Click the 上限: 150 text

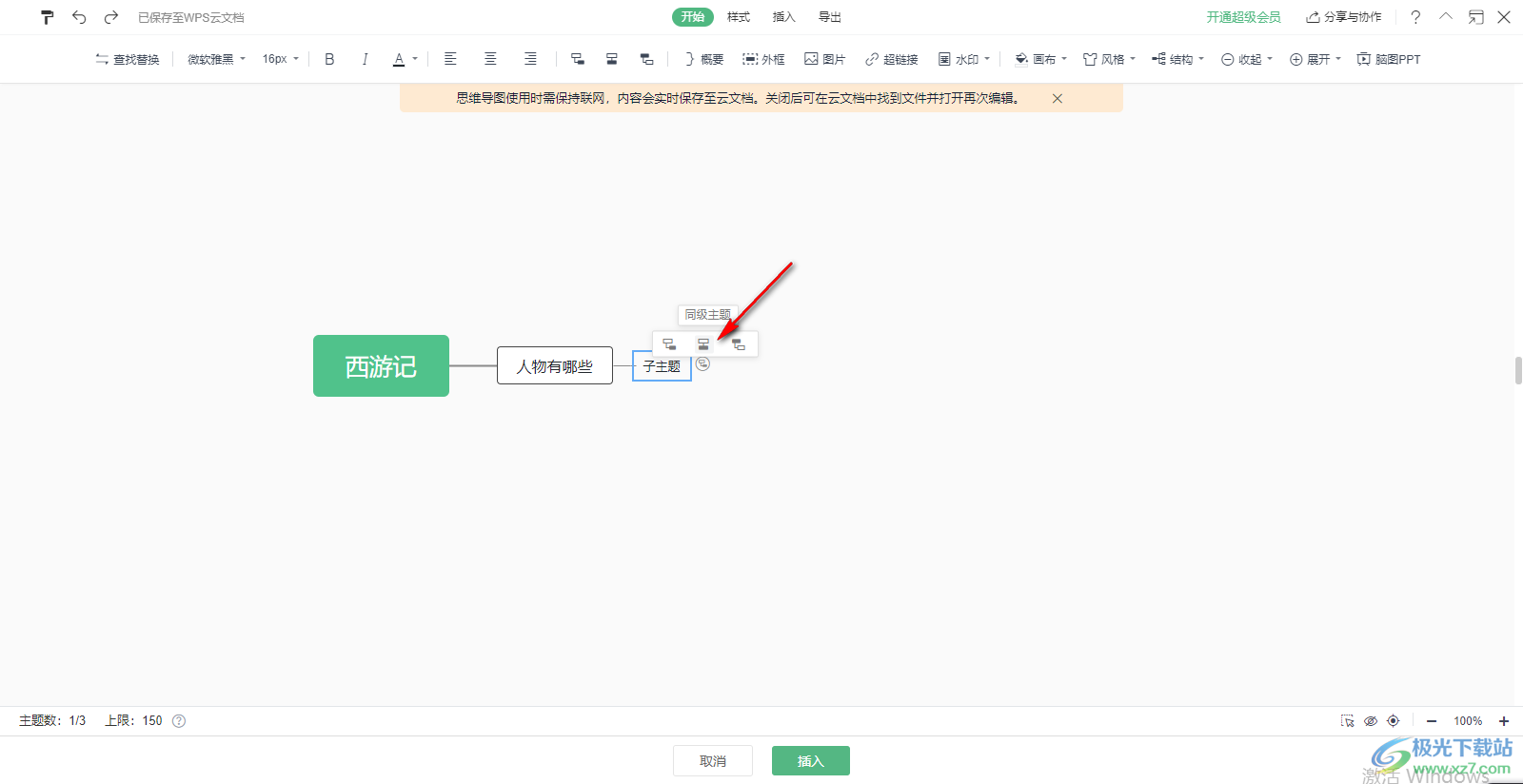point(133,721)
